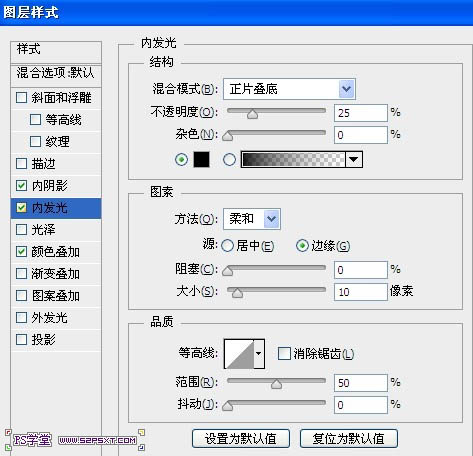Viewport: 473px width, 456px height.
Task: Tick the 消除锯齿 anti-alias checkbox
Action: tap(284, 354)
